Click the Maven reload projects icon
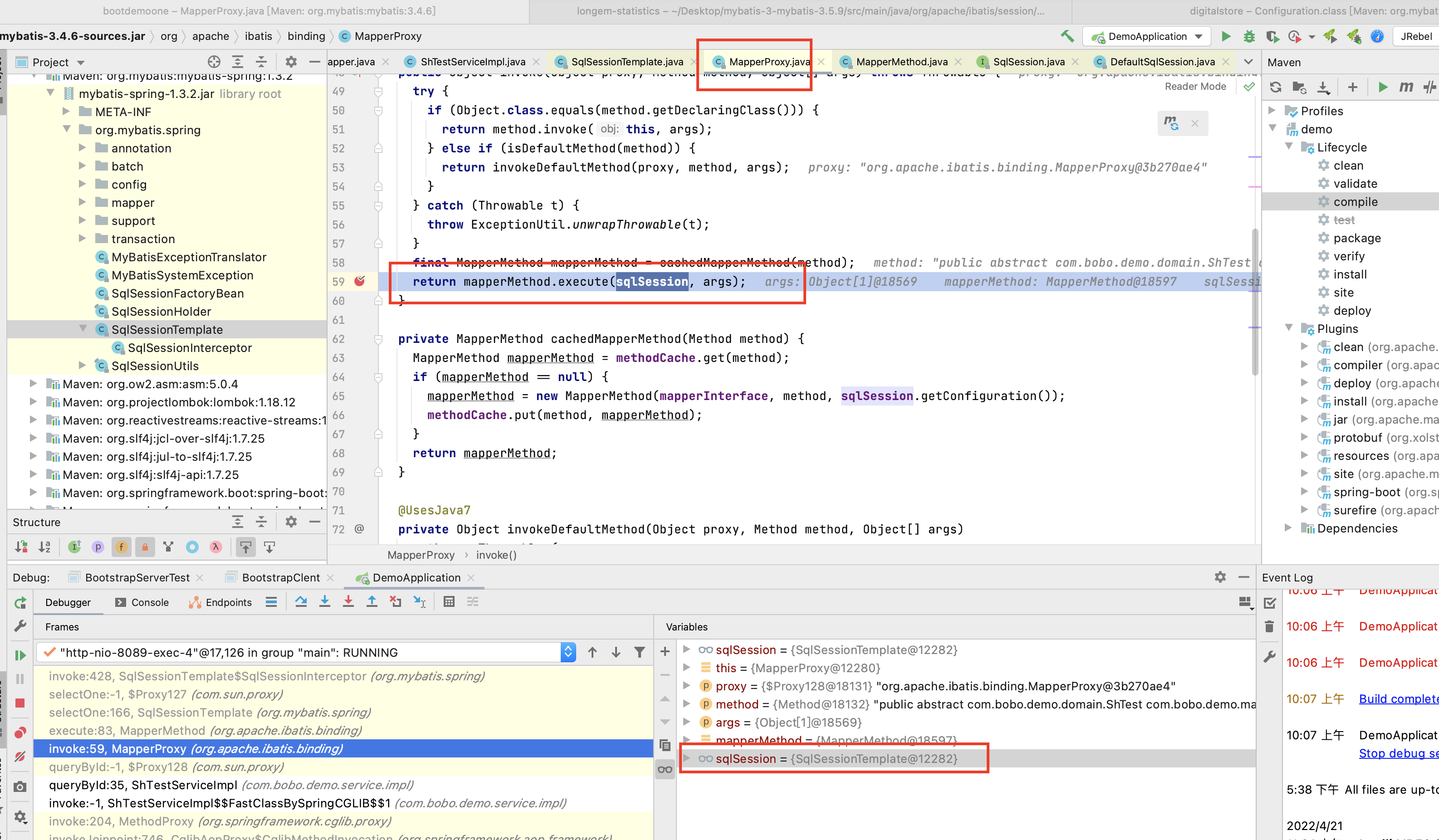1439x840 pixels. (1275, 87)
